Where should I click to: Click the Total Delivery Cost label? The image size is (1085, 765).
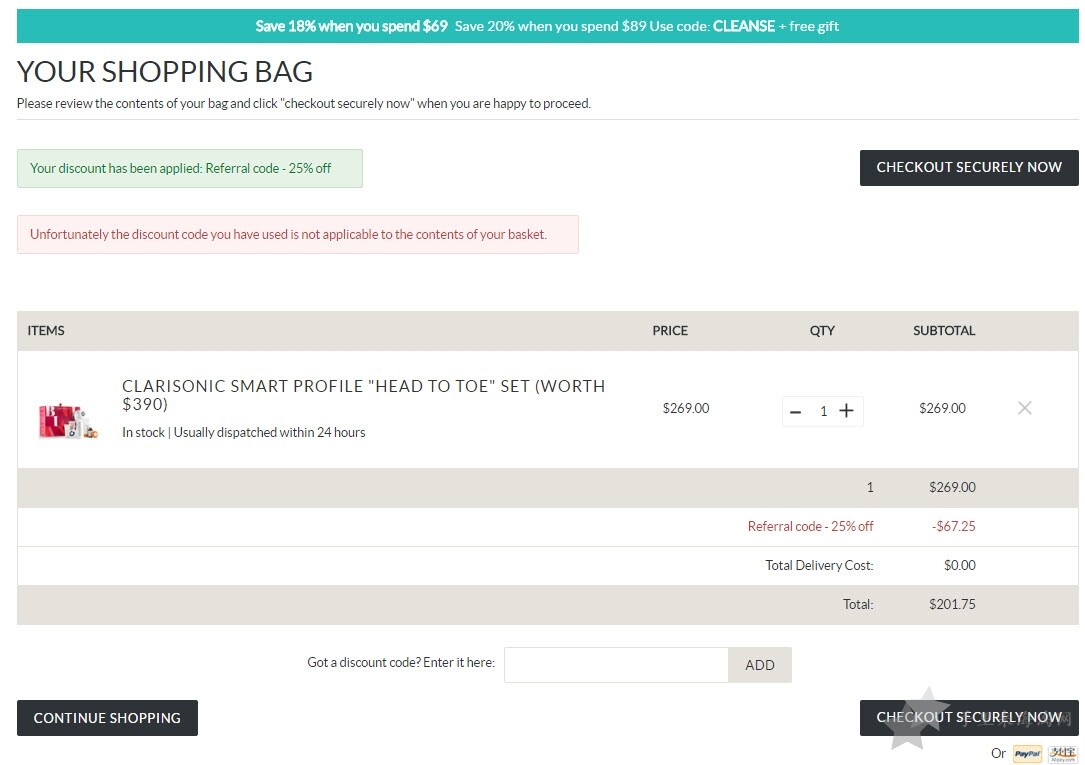pyautogui.click(x=819, y=565)
